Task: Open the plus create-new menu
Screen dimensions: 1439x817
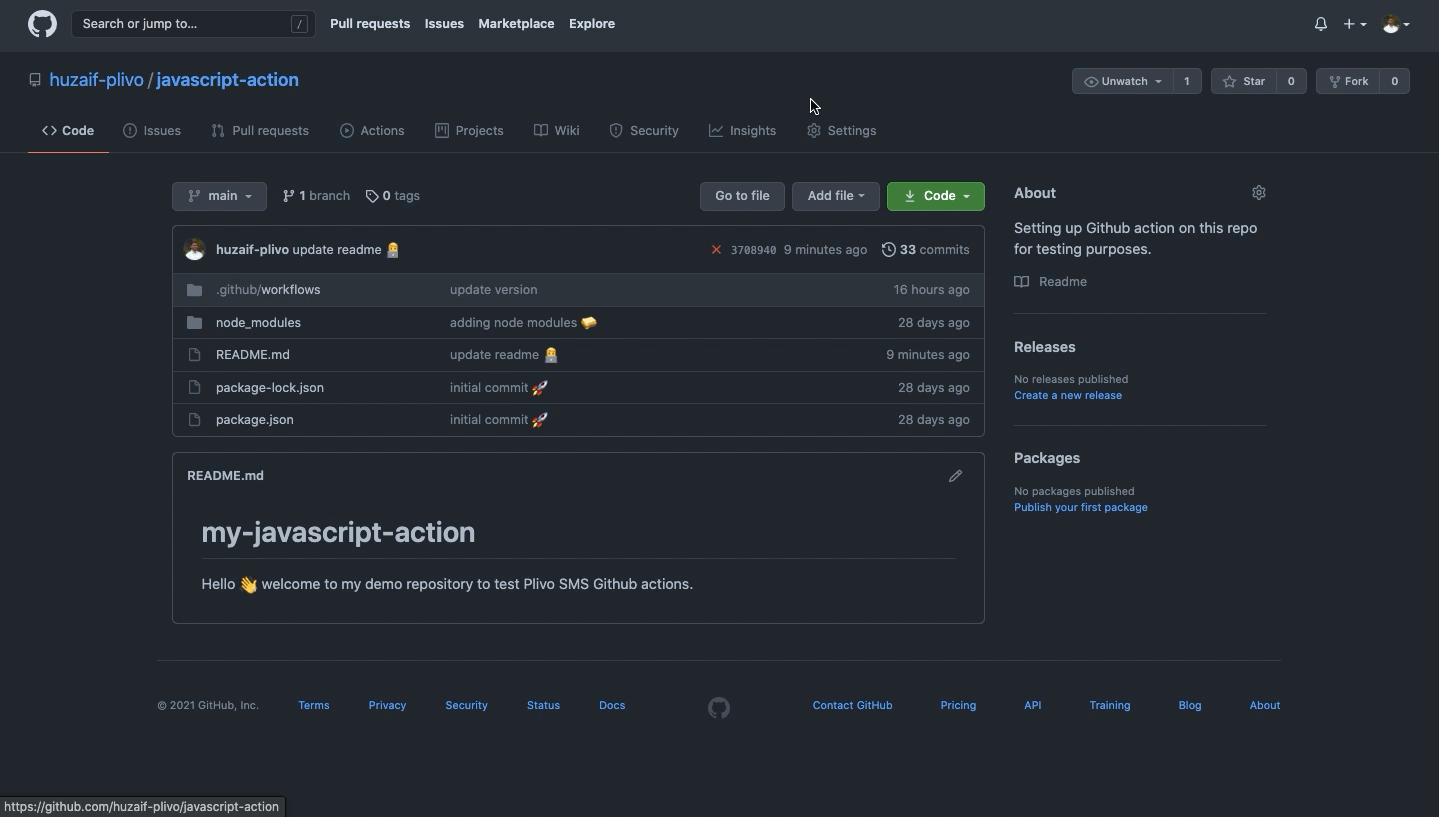Action: click(x=1354, y=24)
